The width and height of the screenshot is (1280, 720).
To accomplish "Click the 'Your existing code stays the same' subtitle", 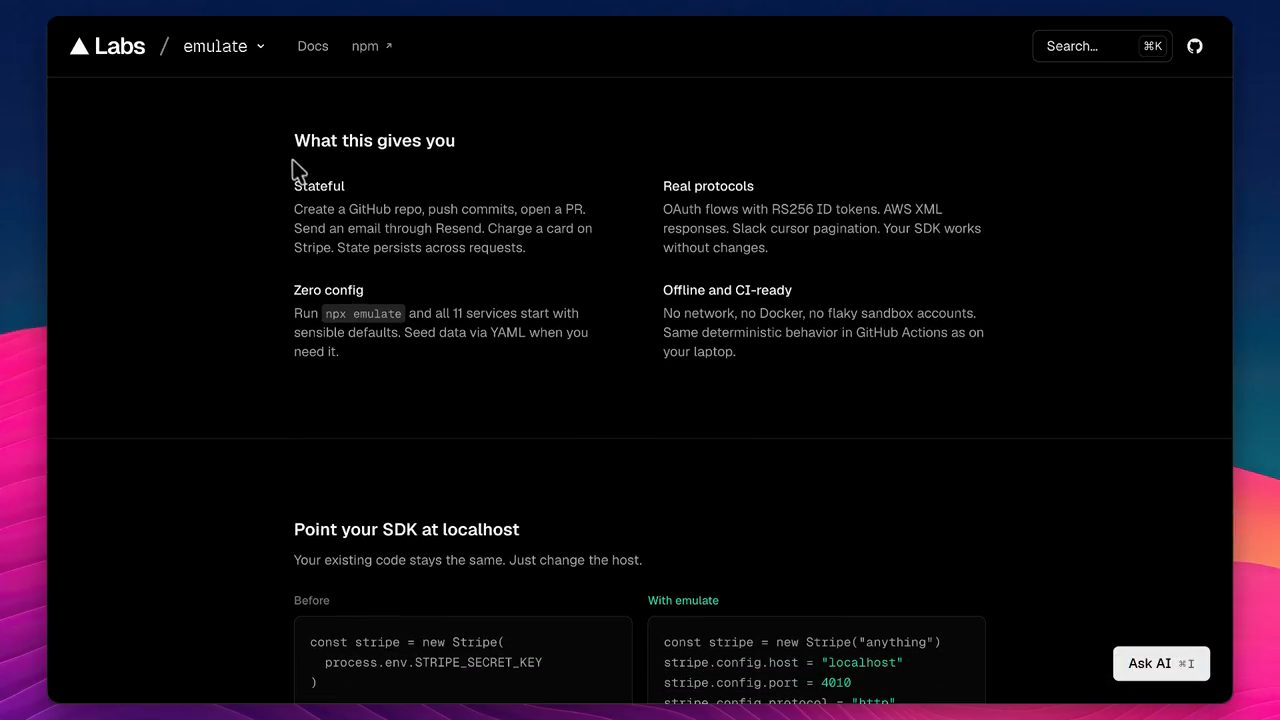I will [468, 560].
